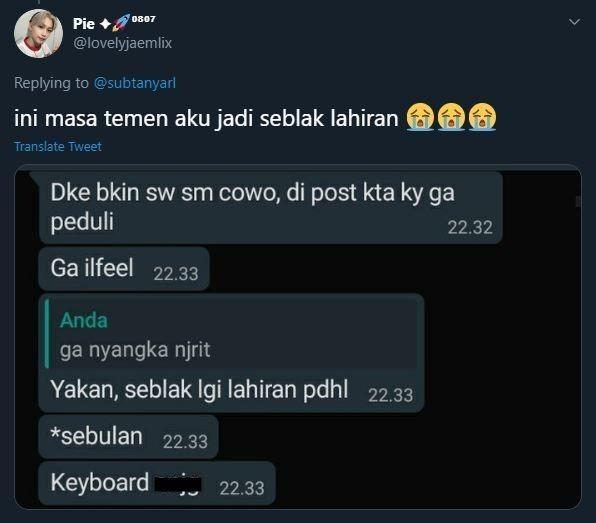Click the second crying emoji in tweet
Image resolution: width=596 pixels, height=523 pixels.
point(451,117)
